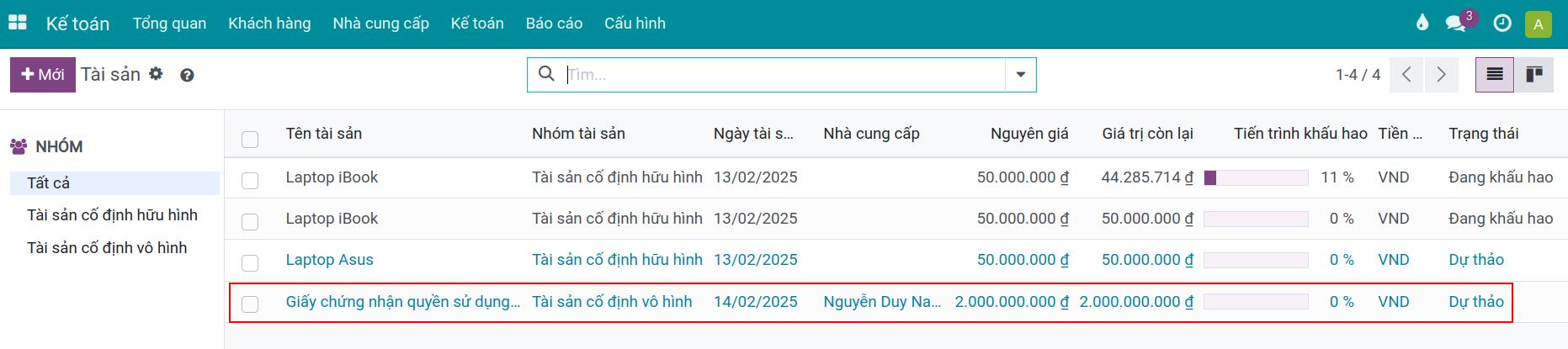
Task: Click the 14/02/2025 date cell
Action: (755, 302)
